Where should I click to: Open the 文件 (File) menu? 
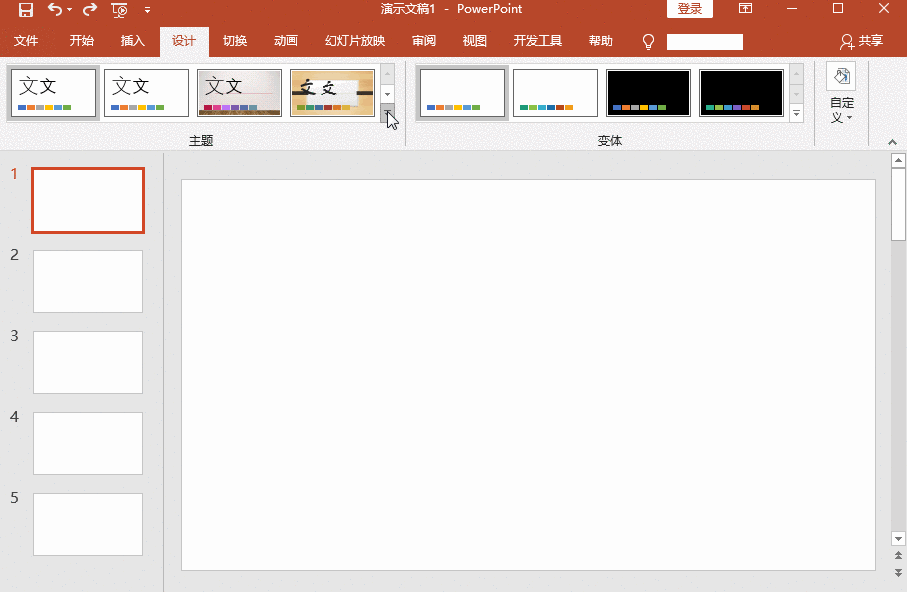coord(26,42)
